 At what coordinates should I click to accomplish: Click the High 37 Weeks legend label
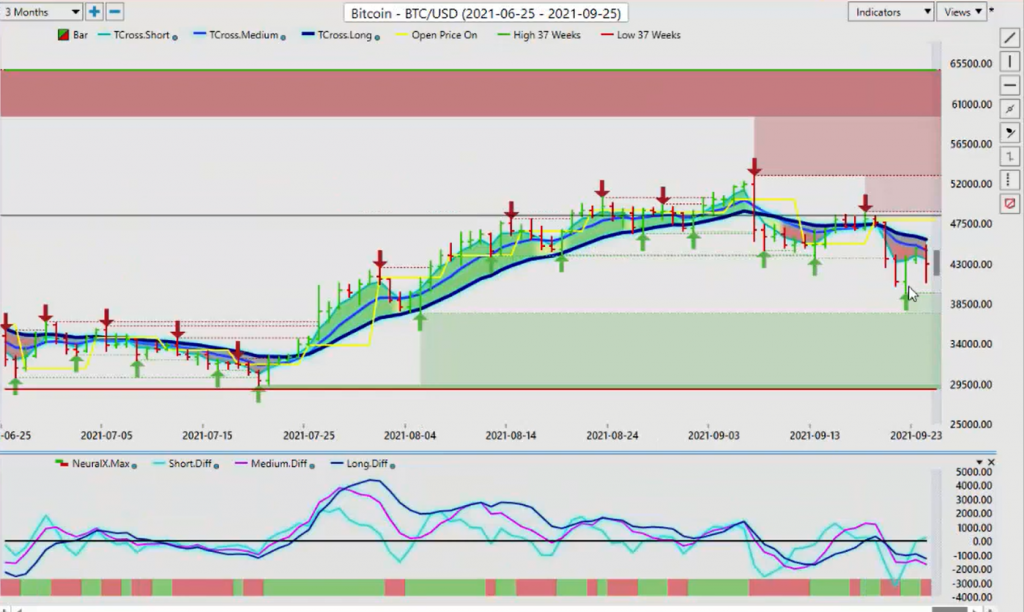click(x=547, y=35)
